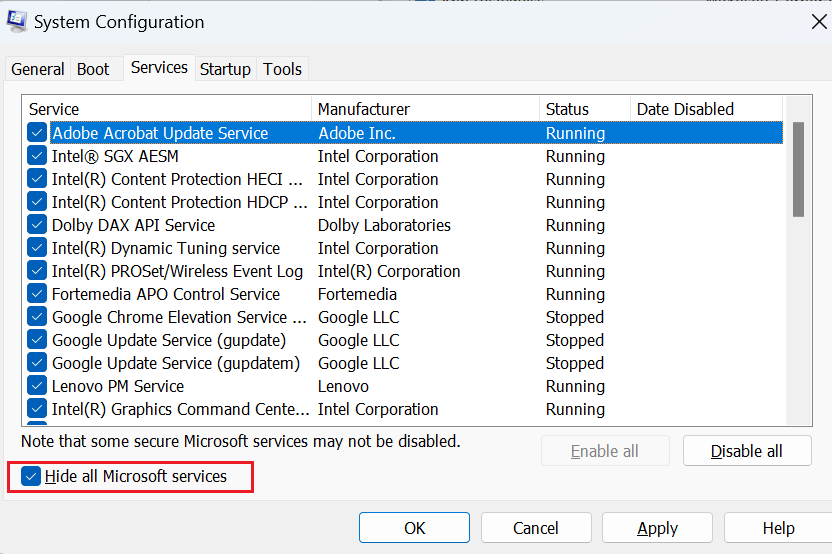Open the Tools tab
The image size is (832, 554).
282,69
